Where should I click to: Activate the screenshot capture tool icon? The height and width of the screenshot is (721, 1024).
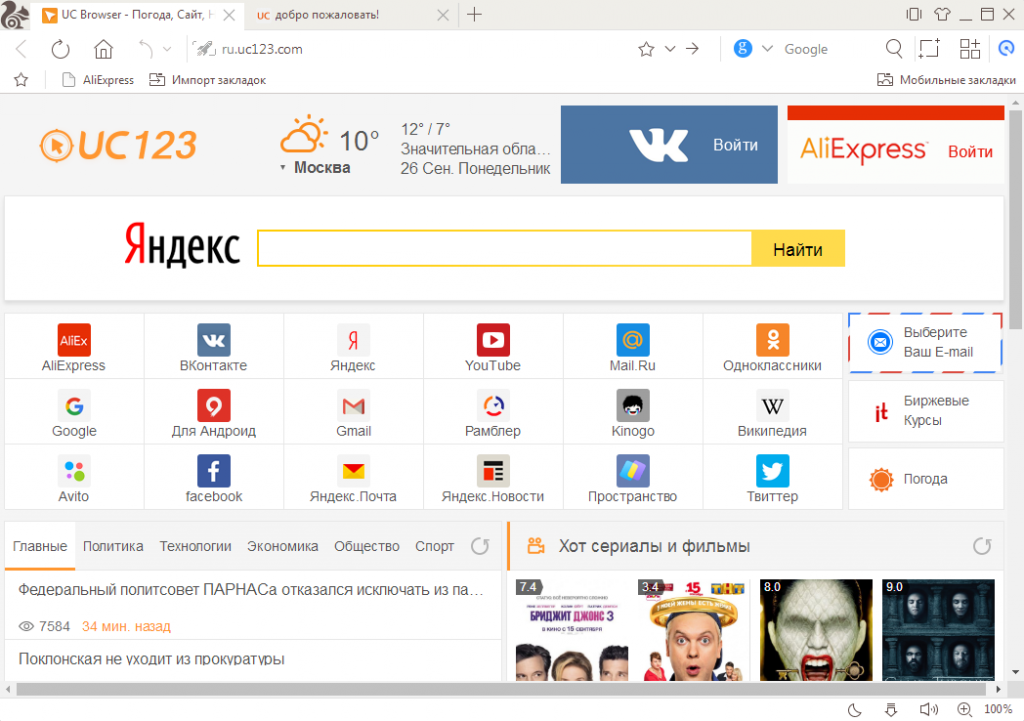point(929,49)
